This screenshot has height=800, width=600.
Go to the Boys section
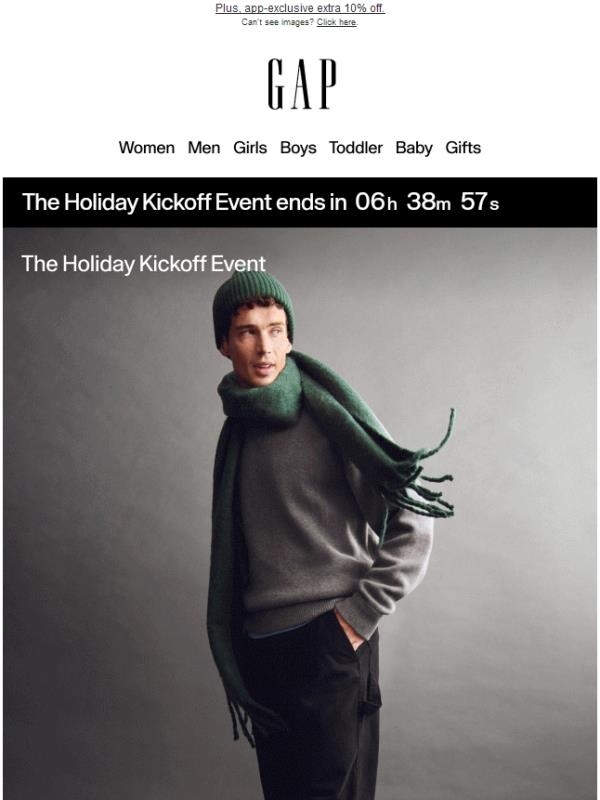[x=298, y=148]
